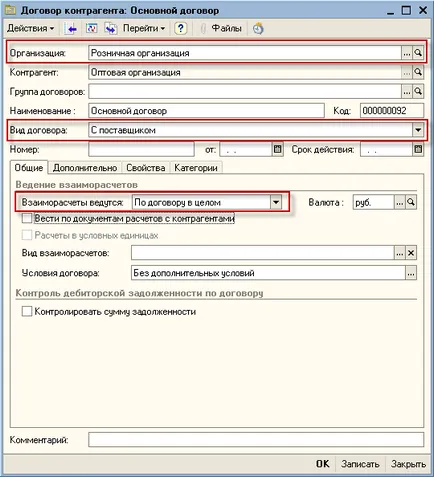The image size is (434, 477).
Task: Click the Закрыть button
Action: click(x=408, y=464)
